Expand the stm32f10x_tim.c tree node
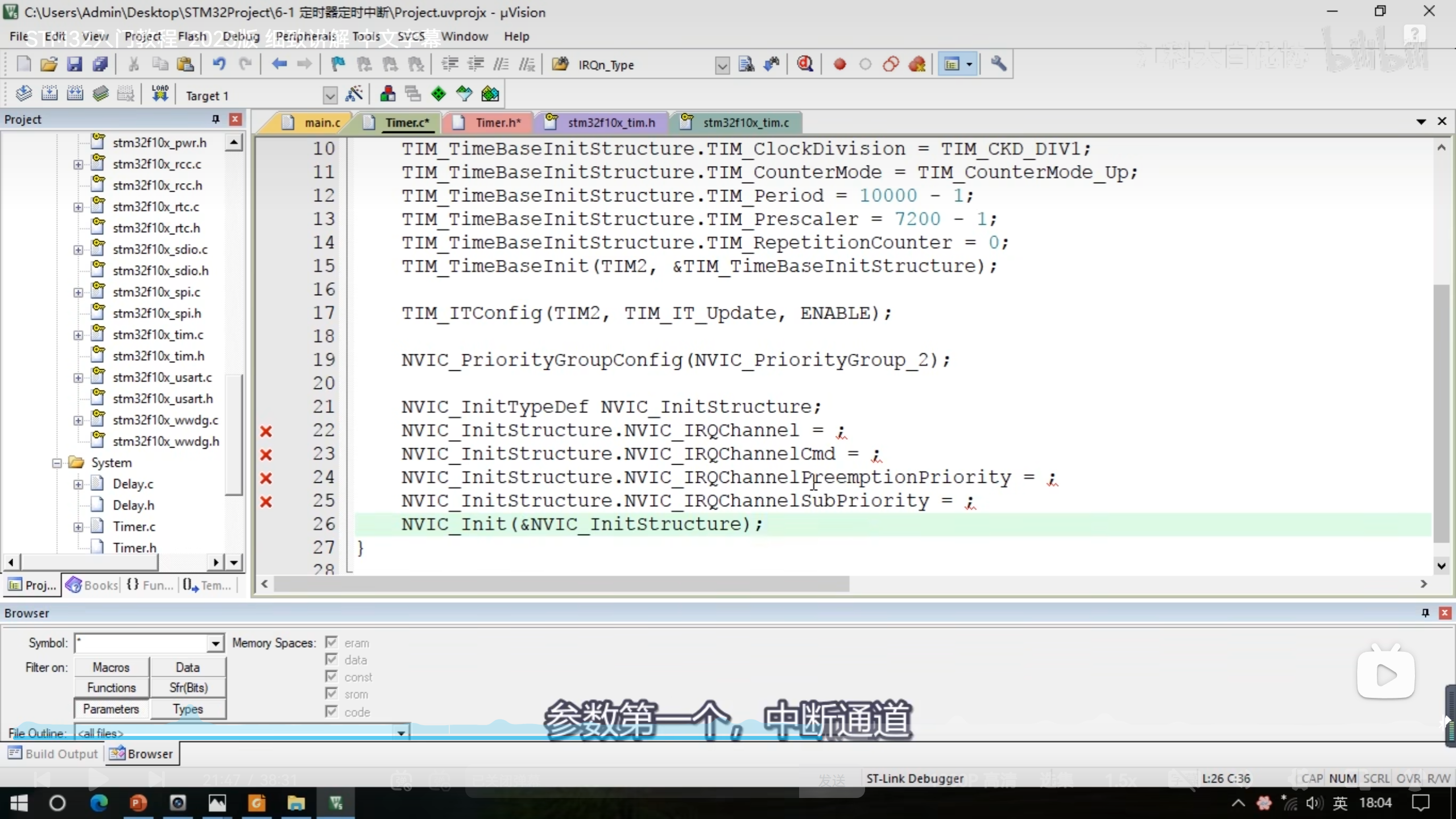Screen dimensions: 1456x819 (78, 335)
